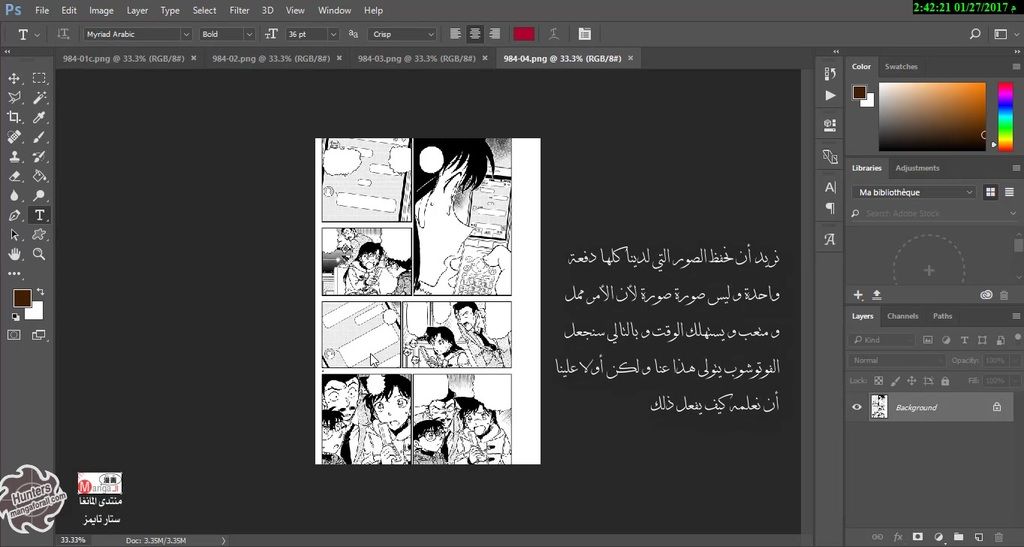Select the Brush tool

(x=39, y=137)
